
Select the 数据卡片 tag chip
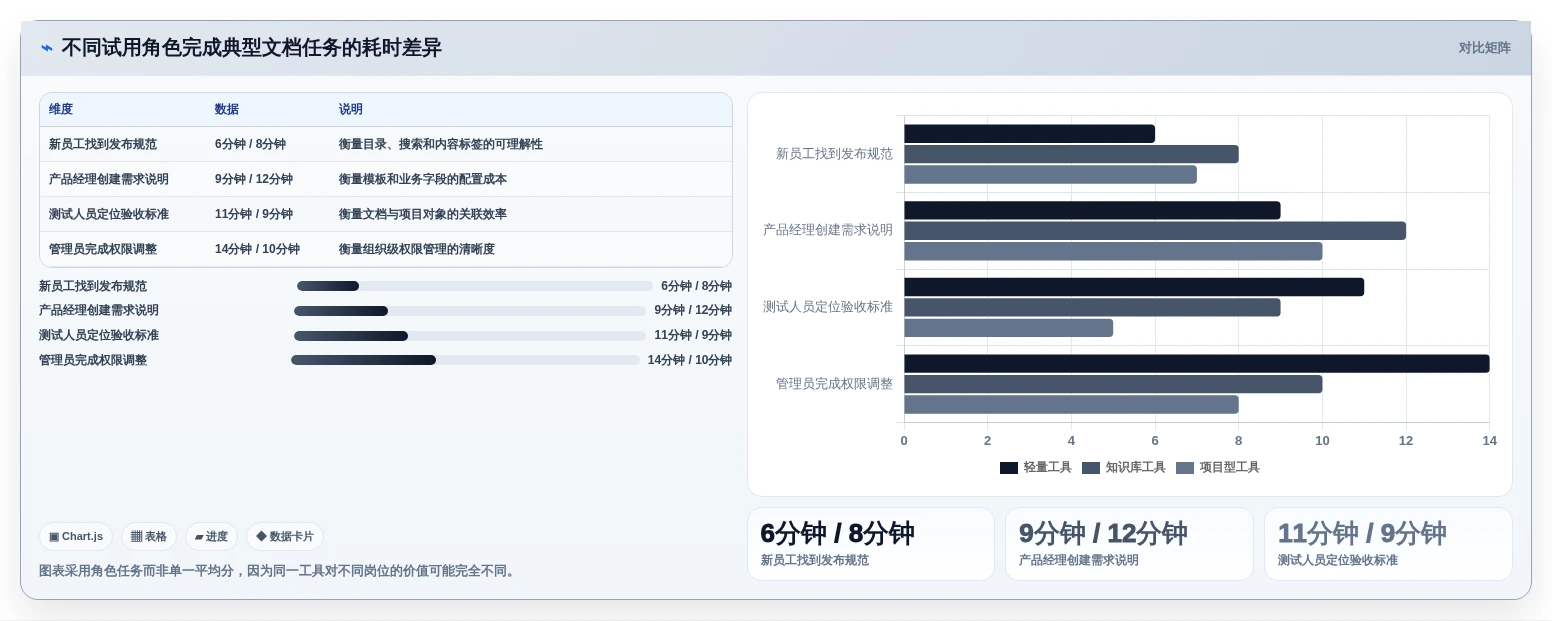point(285,537)
